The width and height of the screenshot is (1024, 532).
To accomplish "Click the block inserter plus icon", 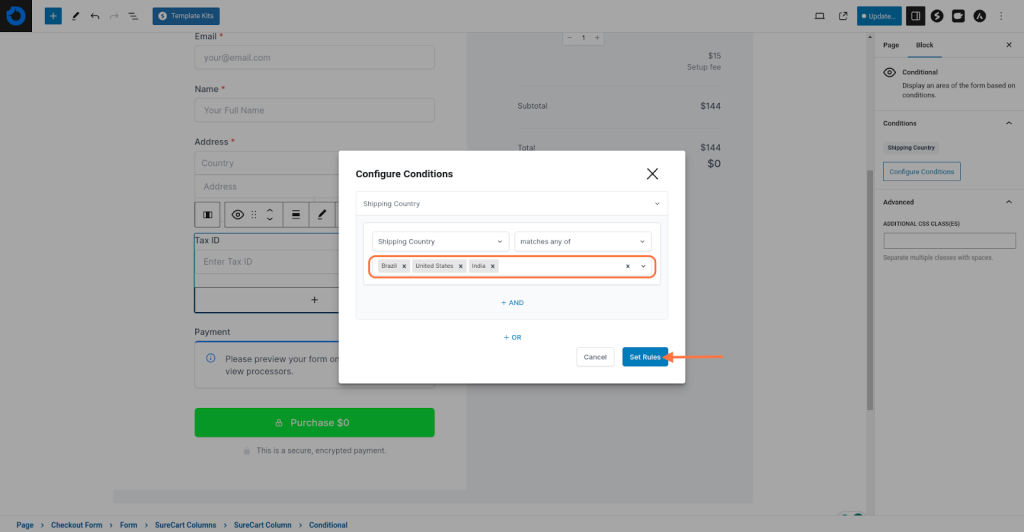I will pyautogui.click(x=53, y=16).
